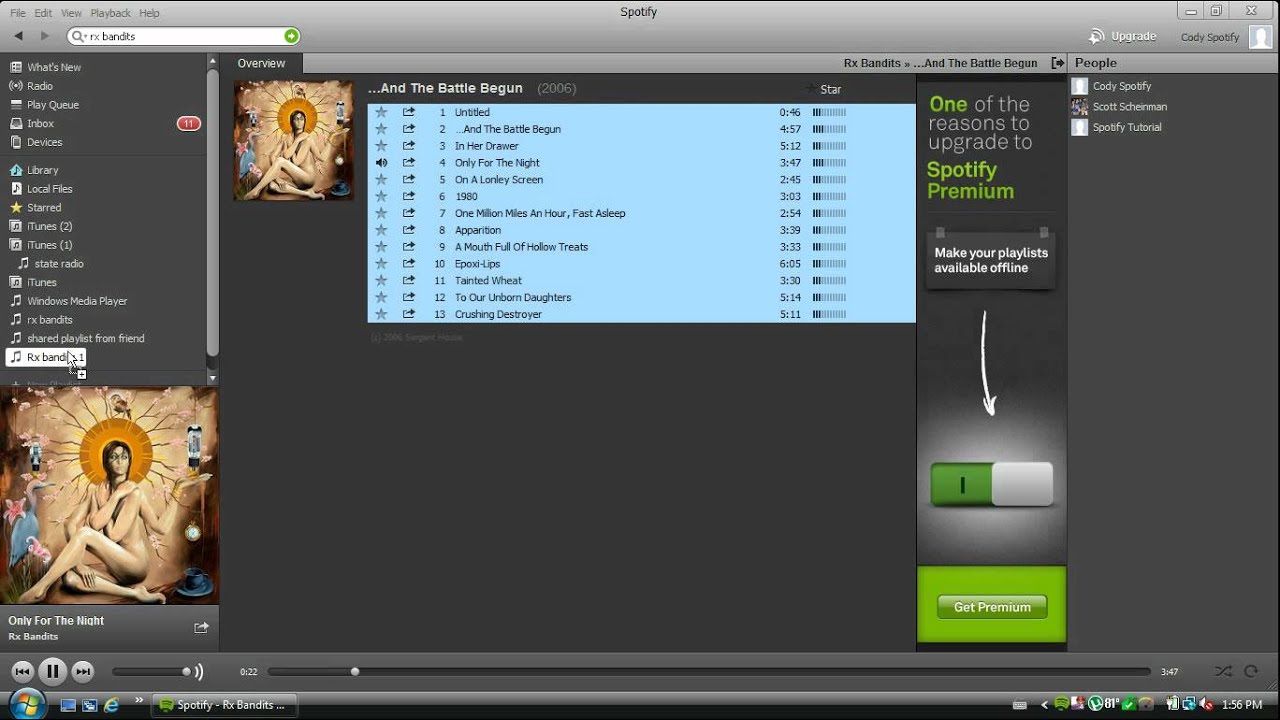
Task: Star the track Epoxi-Lips
Action: pos(381,264)
